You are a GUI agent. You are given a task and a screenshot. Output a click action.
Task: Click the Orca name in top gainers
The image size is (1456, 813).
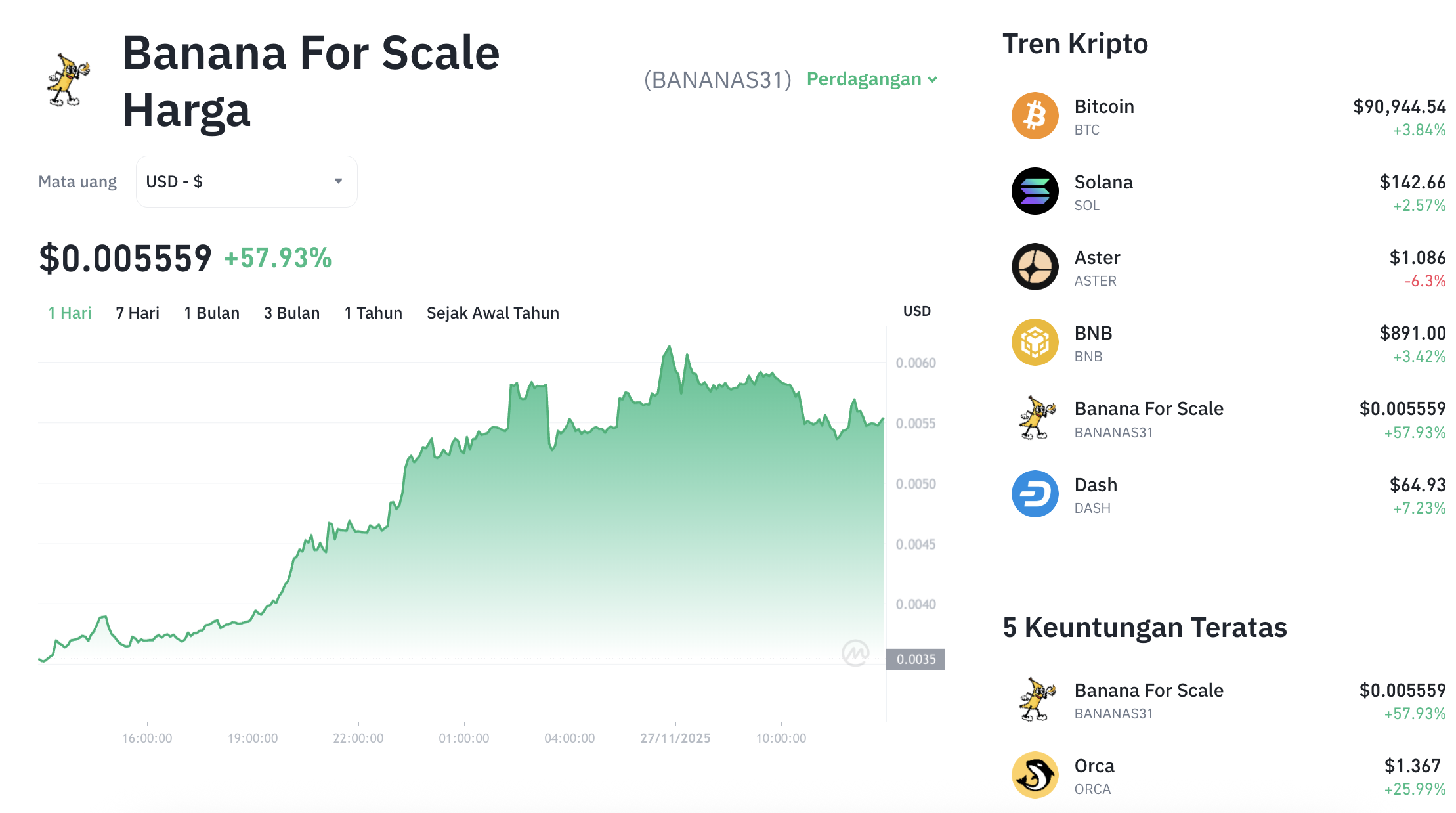1094,765
